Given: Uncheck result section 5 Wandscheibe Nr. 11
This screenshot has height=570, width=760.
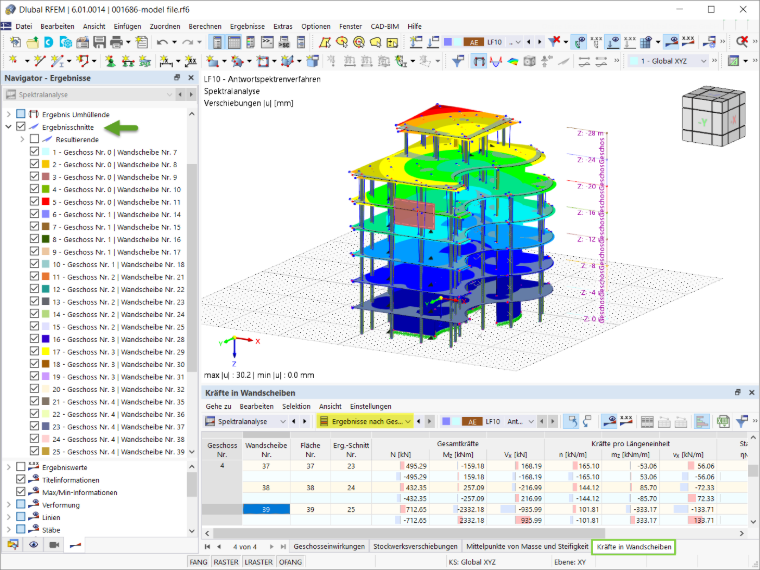Looking at the screenshot, I should coord(34,202).
